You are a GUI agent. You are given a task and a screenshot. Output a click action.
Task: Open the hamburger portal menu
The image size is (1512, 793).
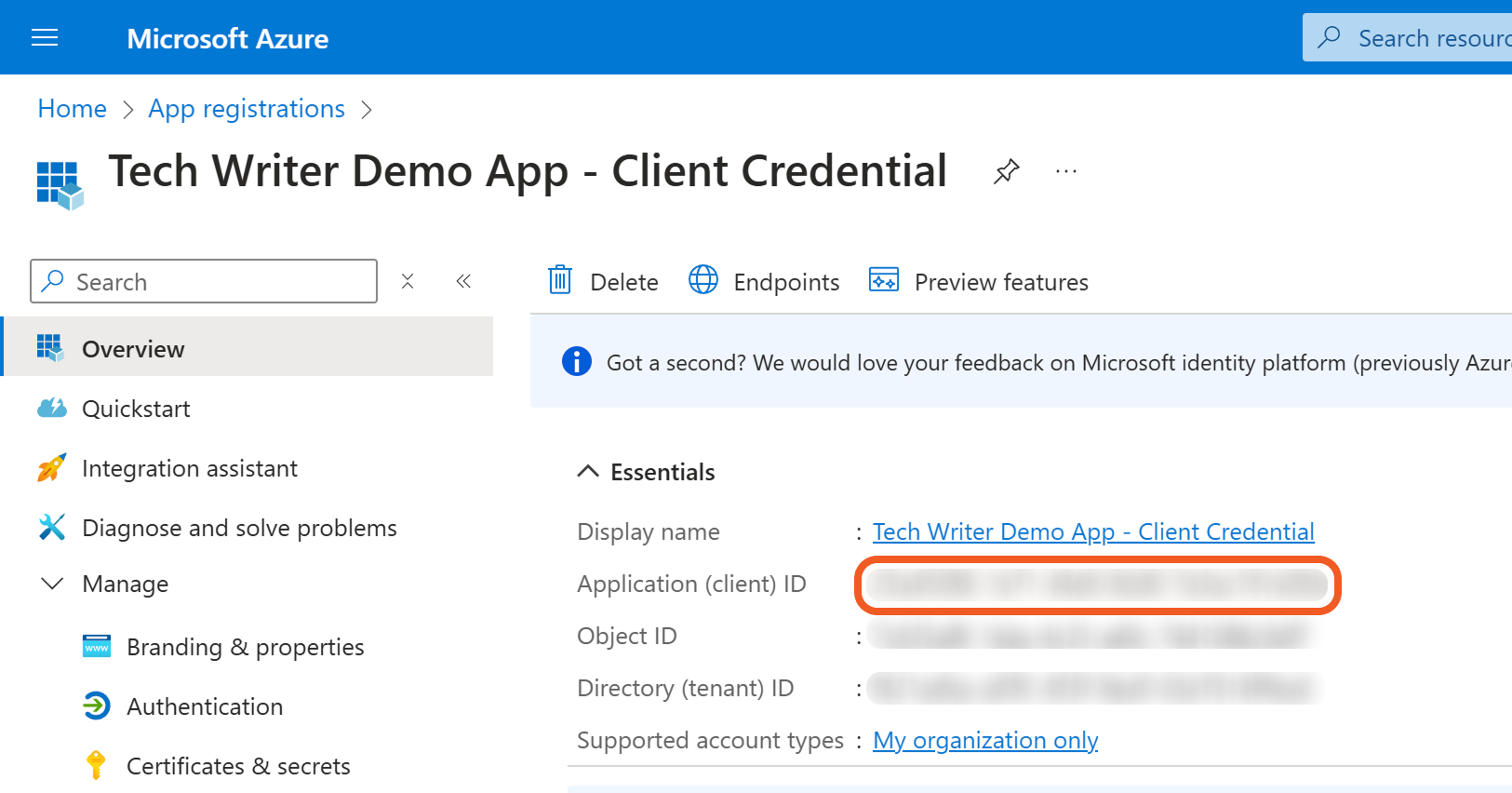tap(45, 37)
